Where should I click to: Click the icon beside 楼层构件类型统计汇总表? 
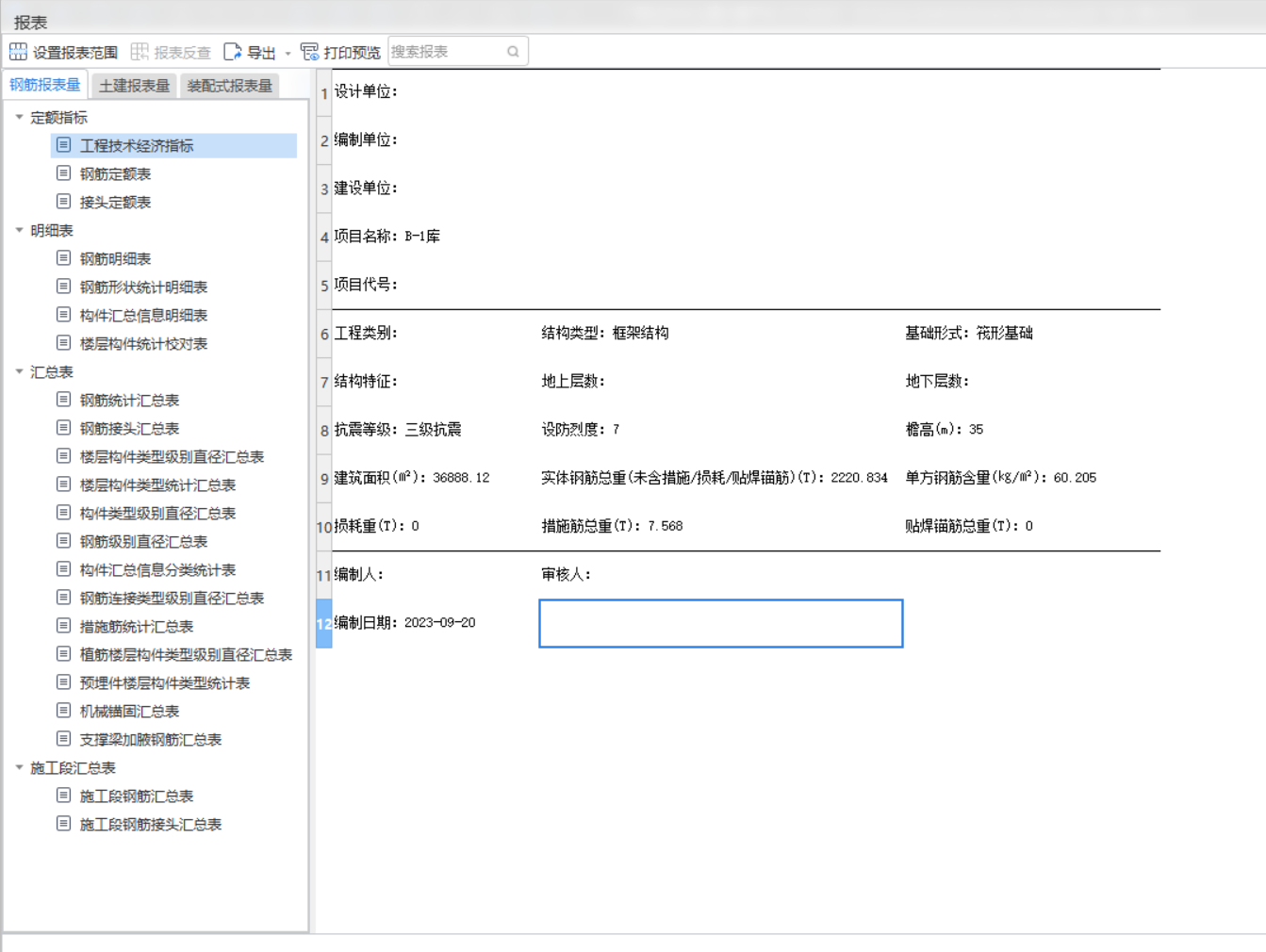(63, 484)
